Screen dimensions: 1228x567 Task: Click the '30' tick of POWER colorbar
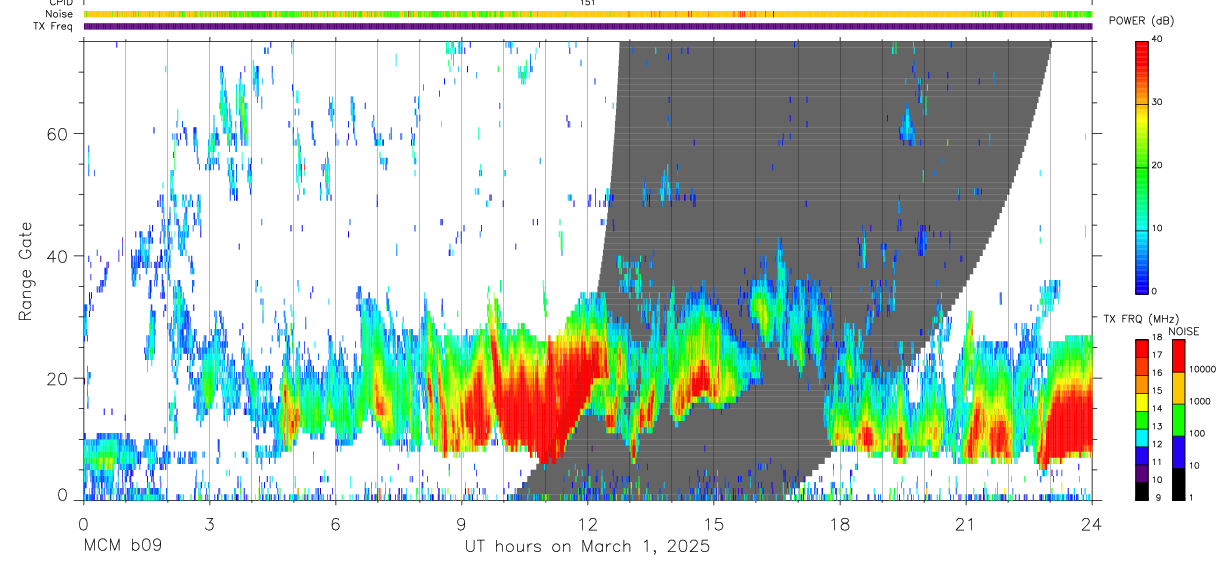tap(1155, 102)
